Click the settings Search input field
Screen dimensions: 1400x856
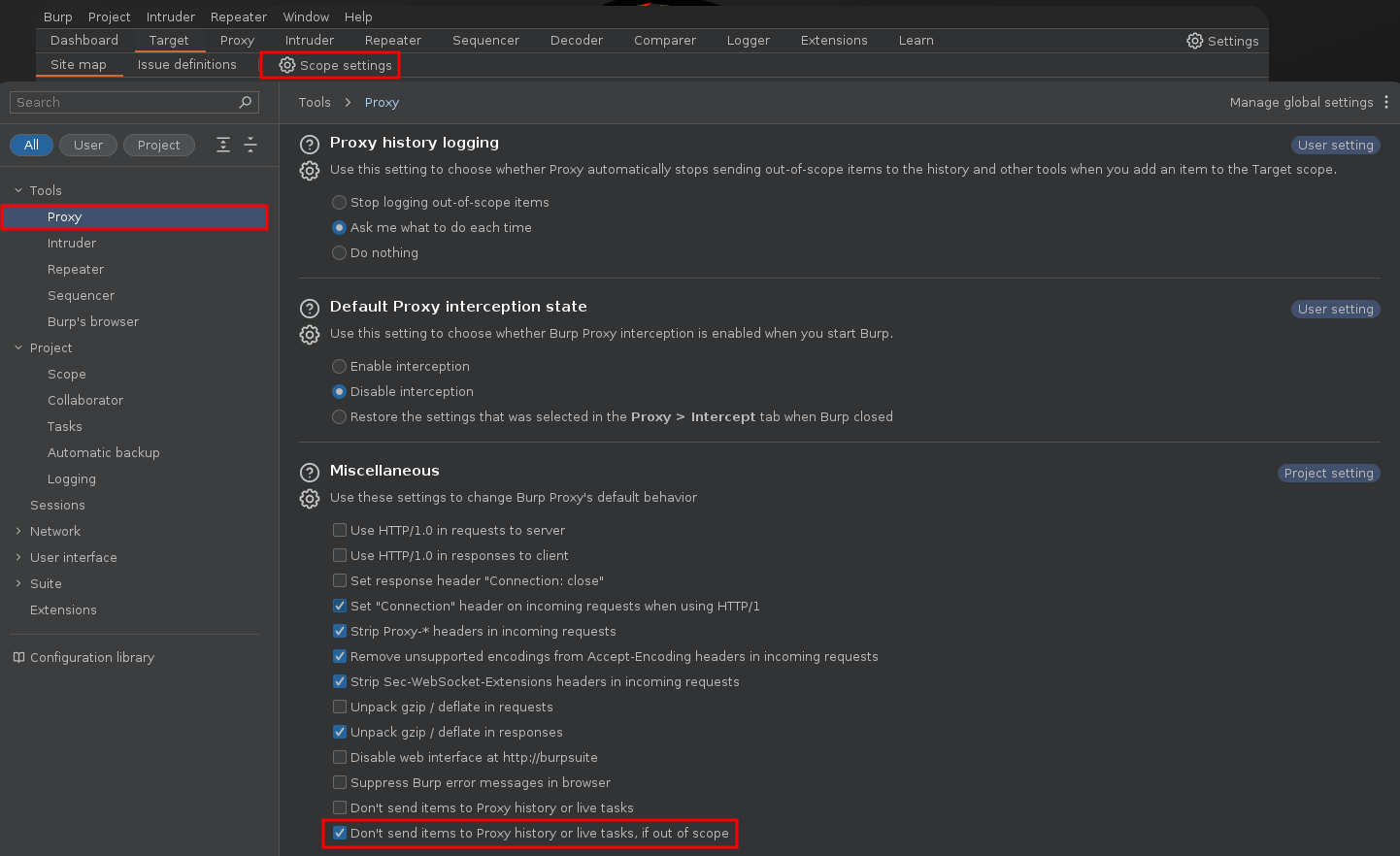point(124,102)
